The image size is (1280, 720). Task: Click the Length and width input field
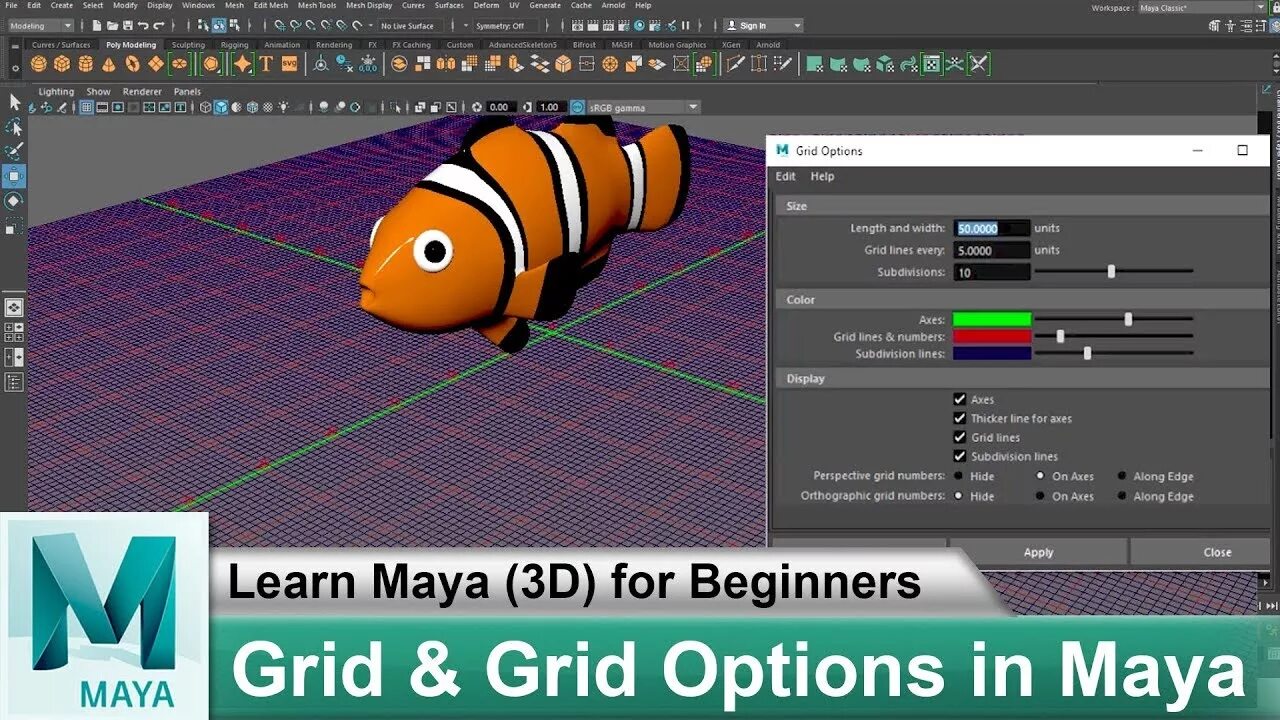click(x=992, y=228)
